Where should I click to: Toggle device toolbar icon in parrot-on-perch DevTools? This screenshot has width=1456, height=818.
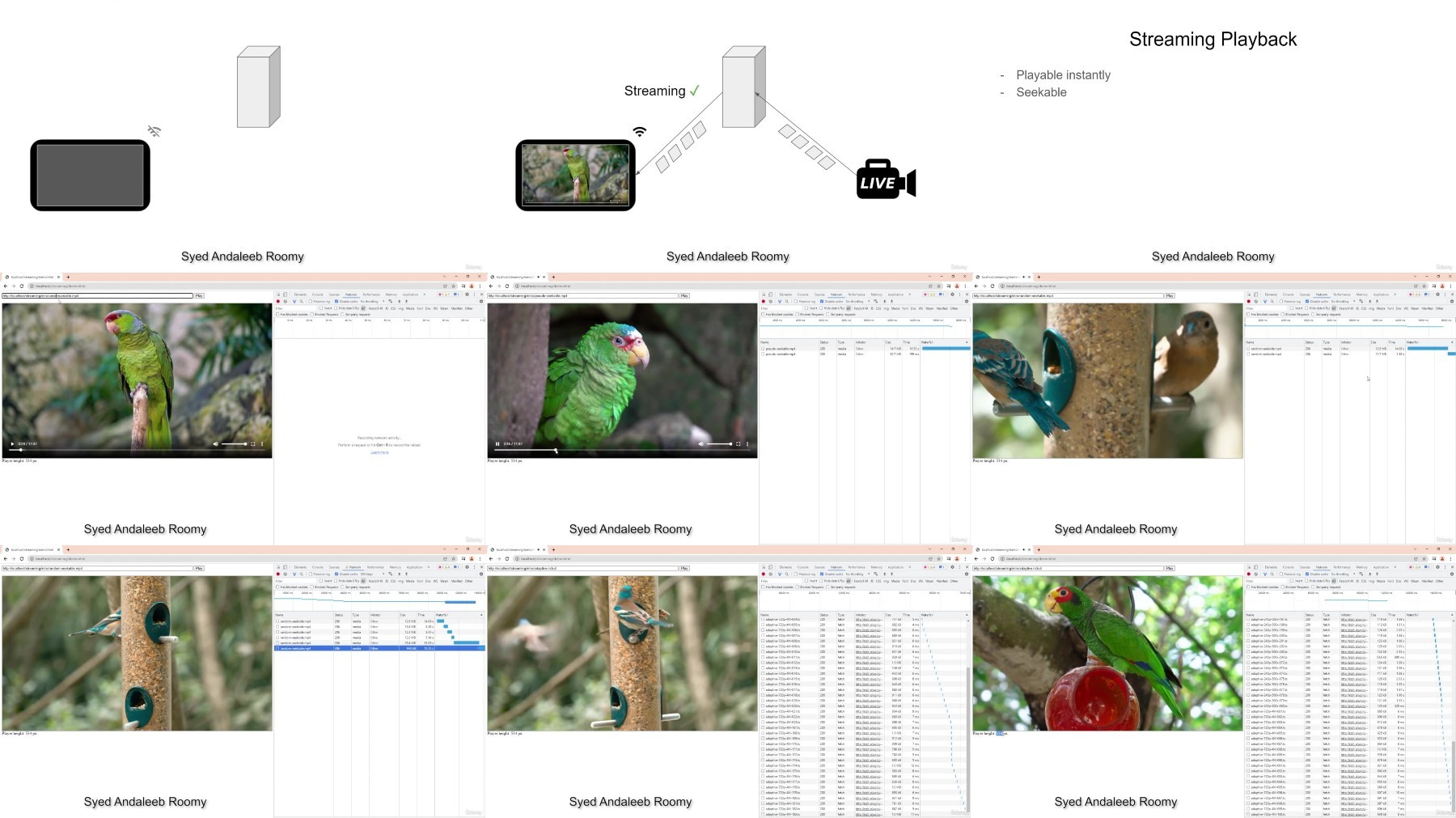coord(285,295)
